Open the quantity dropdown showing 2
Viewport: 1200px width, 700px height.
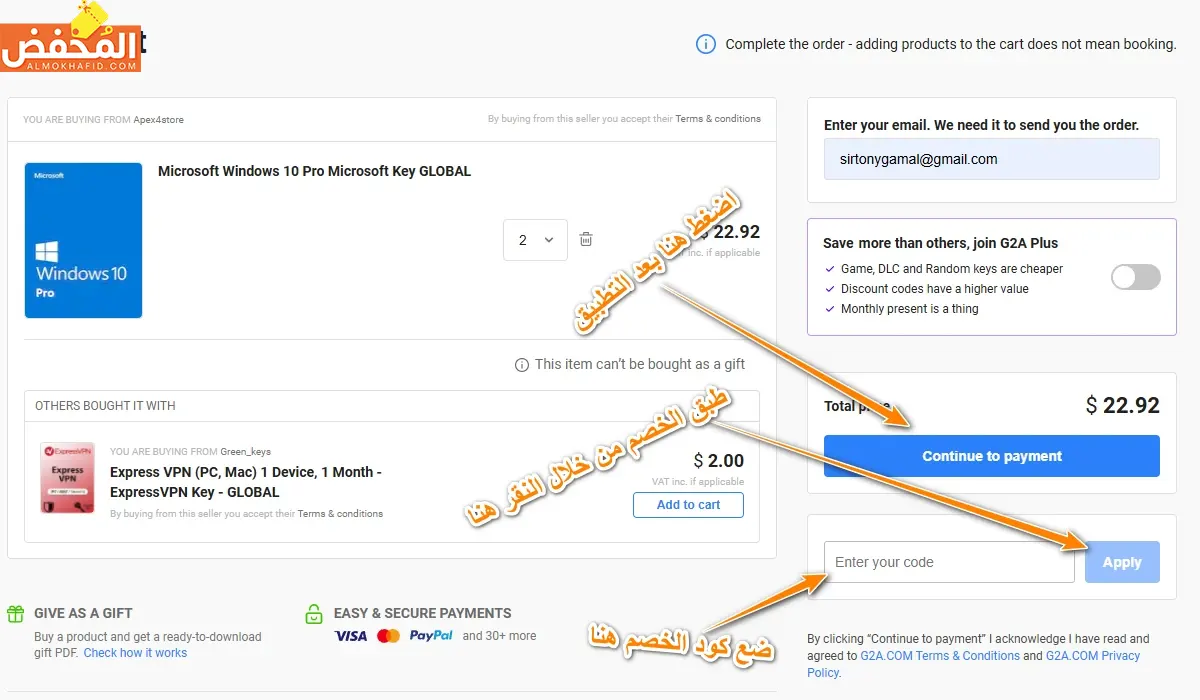(x=535, y=240)
